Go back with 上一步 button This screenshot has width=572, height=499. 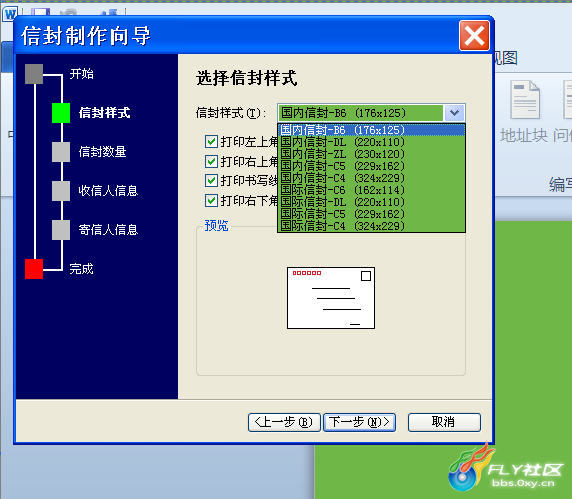(x=284, y=422)
